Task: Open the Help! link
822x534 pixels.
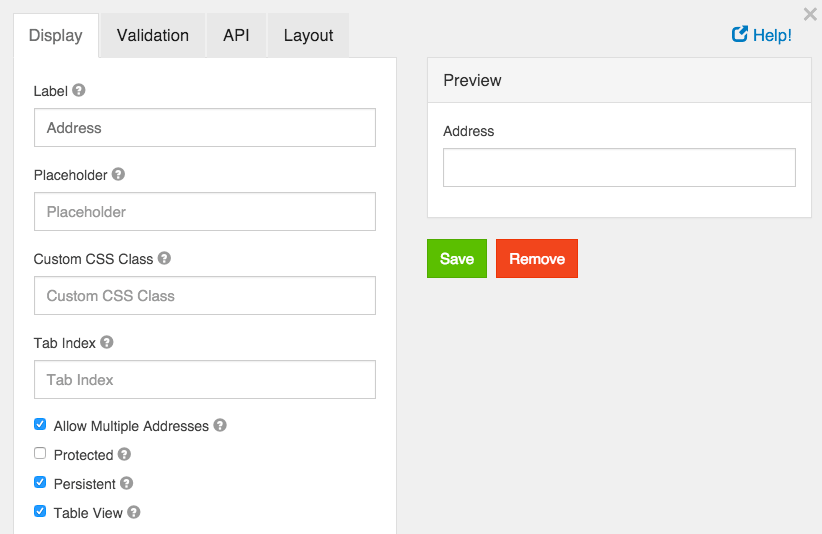Action: coord(762,35)
